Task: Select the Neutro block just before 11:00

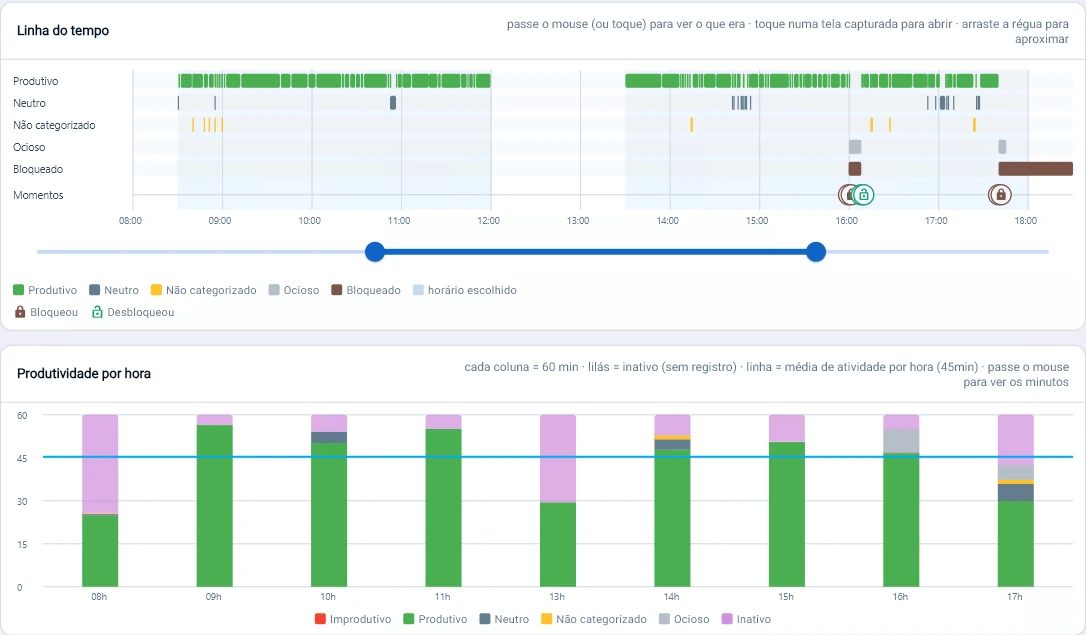Action: coord(393,102)
